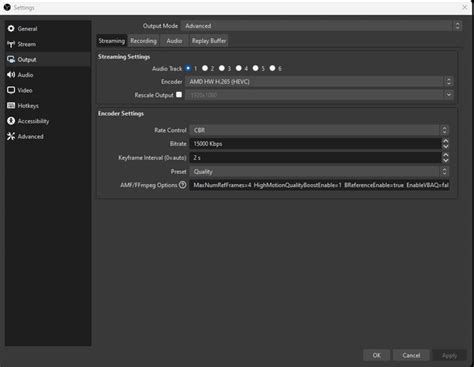Select audio track 5 radio button
Image resolution: width=474 pixels, height=367 pixels.
click(255, 68)
